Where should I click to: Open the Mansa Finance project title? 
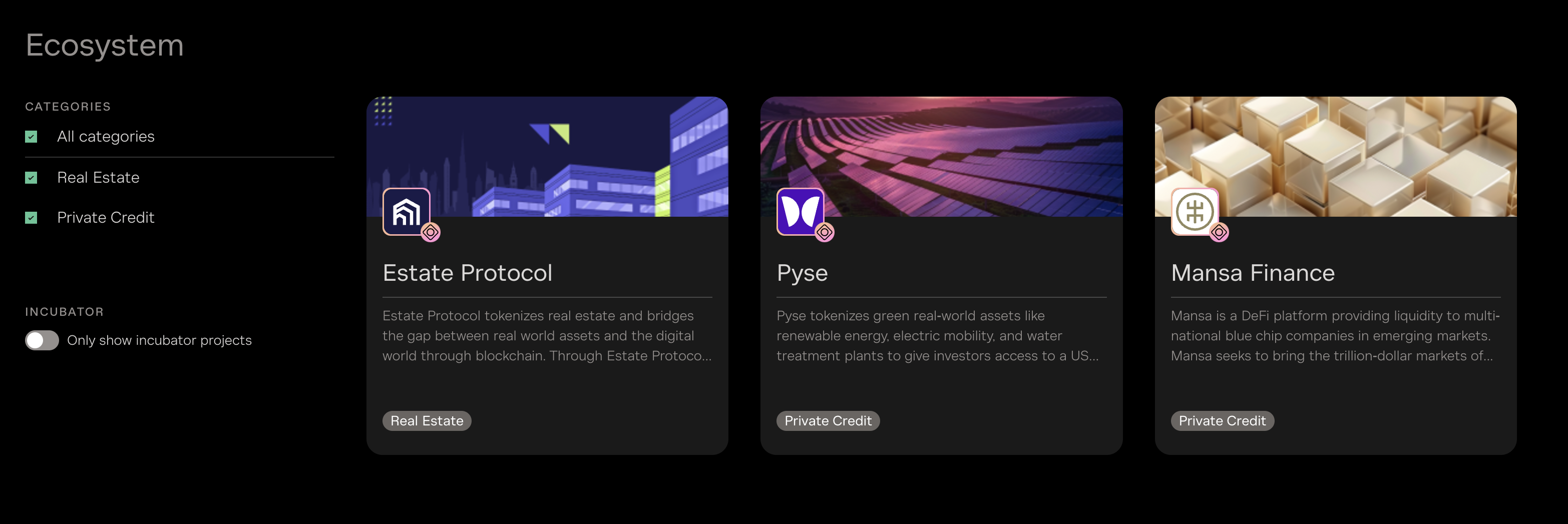coord(1253,273)
